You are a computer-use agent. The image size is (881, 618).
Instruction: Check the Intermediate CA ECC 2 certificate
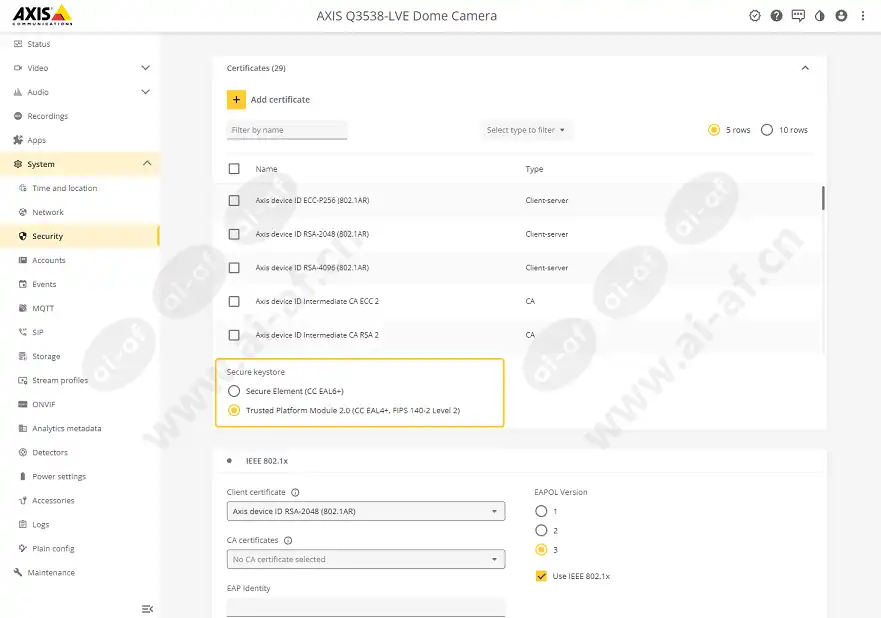(234, 302)
